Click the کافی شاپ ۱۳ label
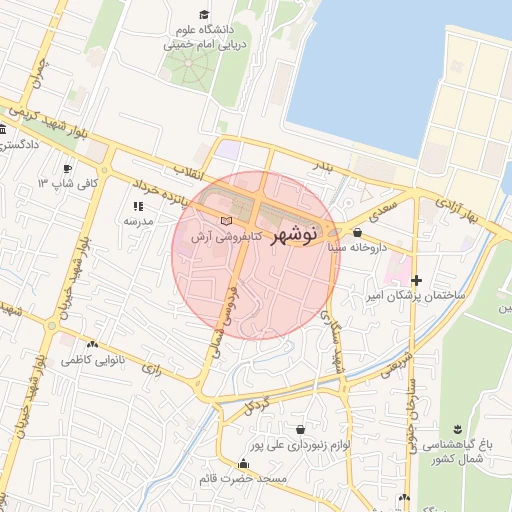This screenshot has width=512, height=512. point(68,183)
